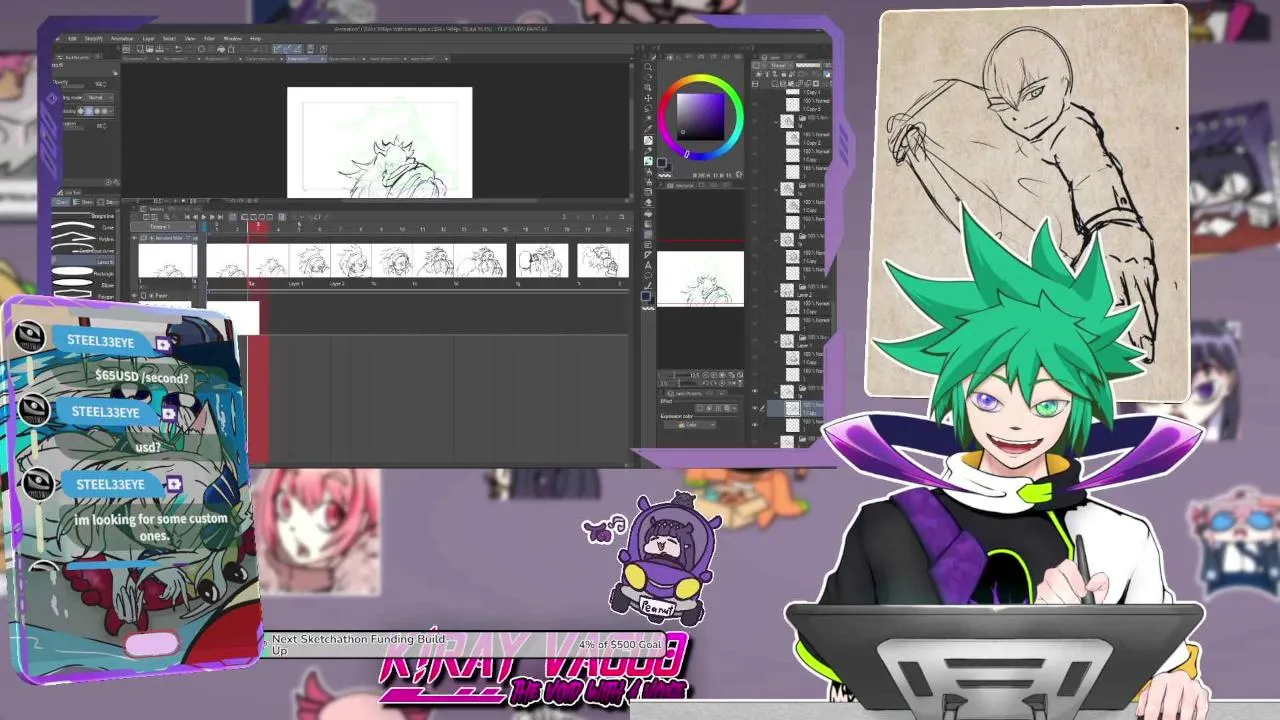Choose Curve sub tool

click(84, 228)
